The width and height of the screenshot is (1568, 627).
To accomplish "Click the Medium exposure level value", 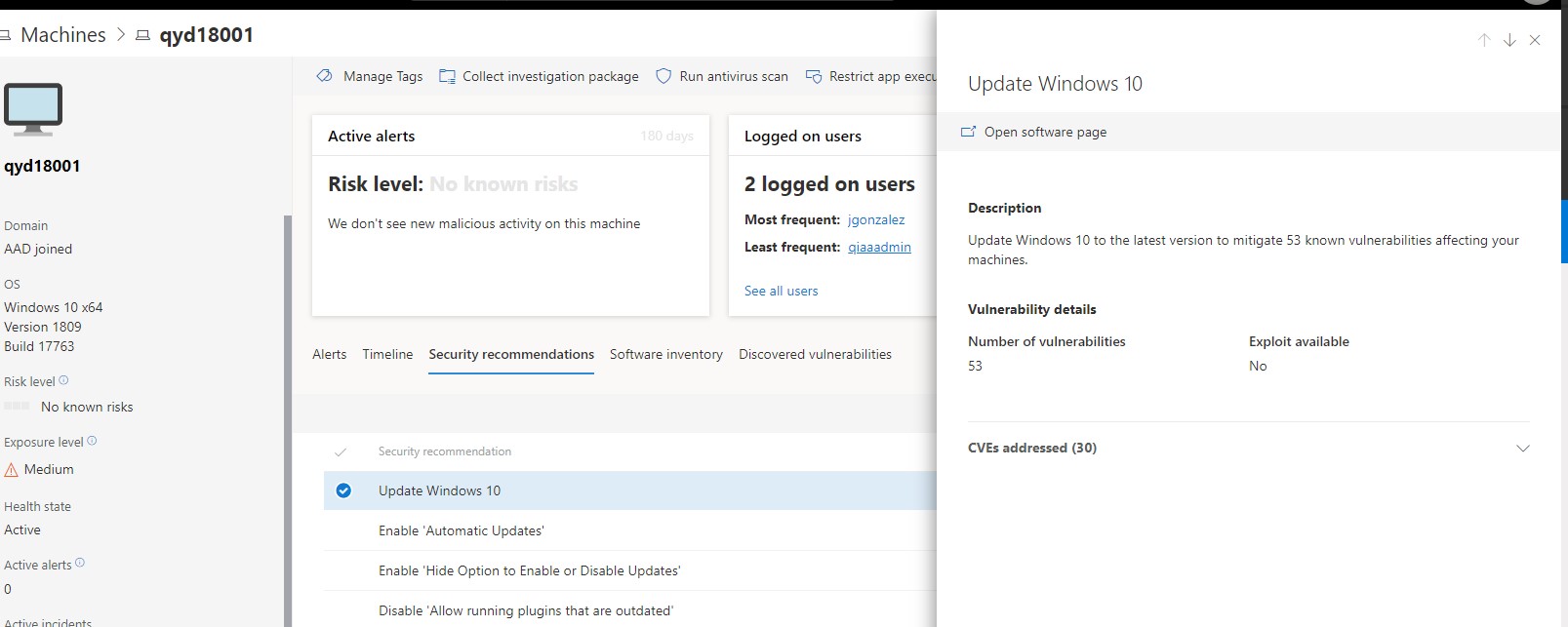I will pyautogui.click(x=49, y=469).
